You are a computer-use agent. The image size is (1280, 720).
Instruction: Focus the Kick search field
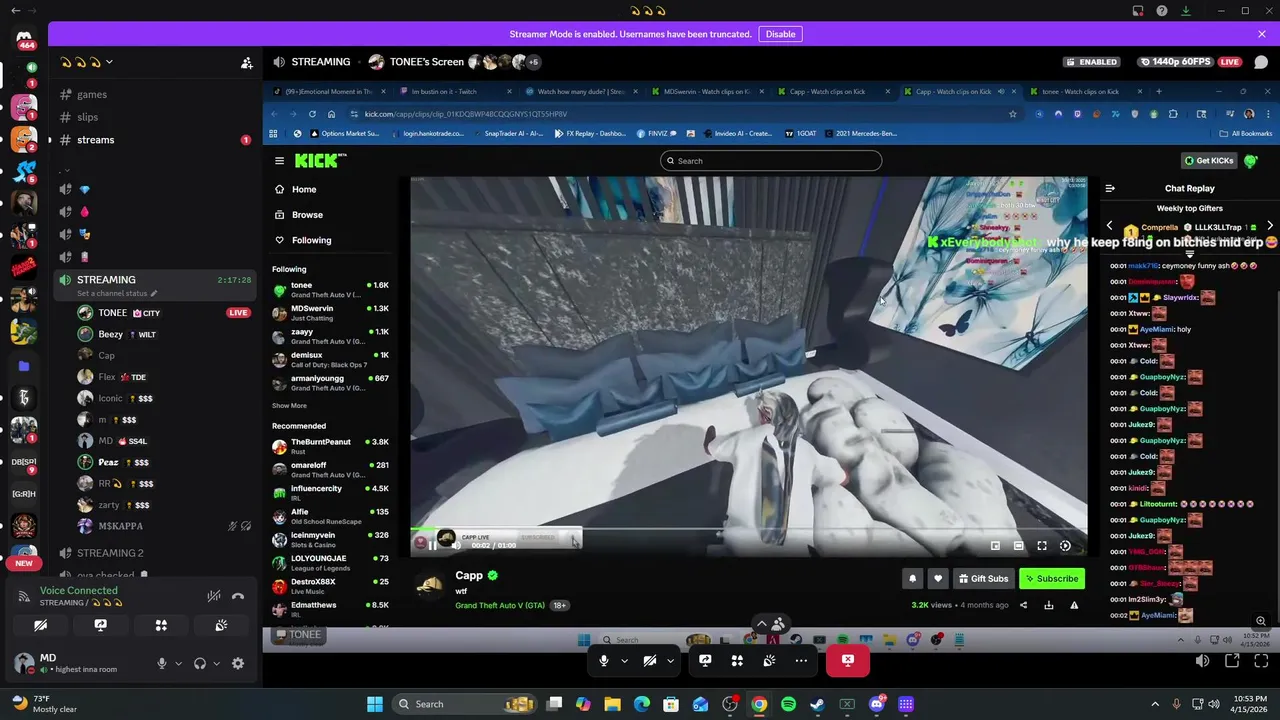771,161
